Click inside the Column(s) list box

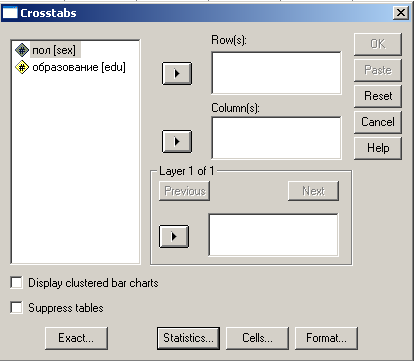point(276,138)
